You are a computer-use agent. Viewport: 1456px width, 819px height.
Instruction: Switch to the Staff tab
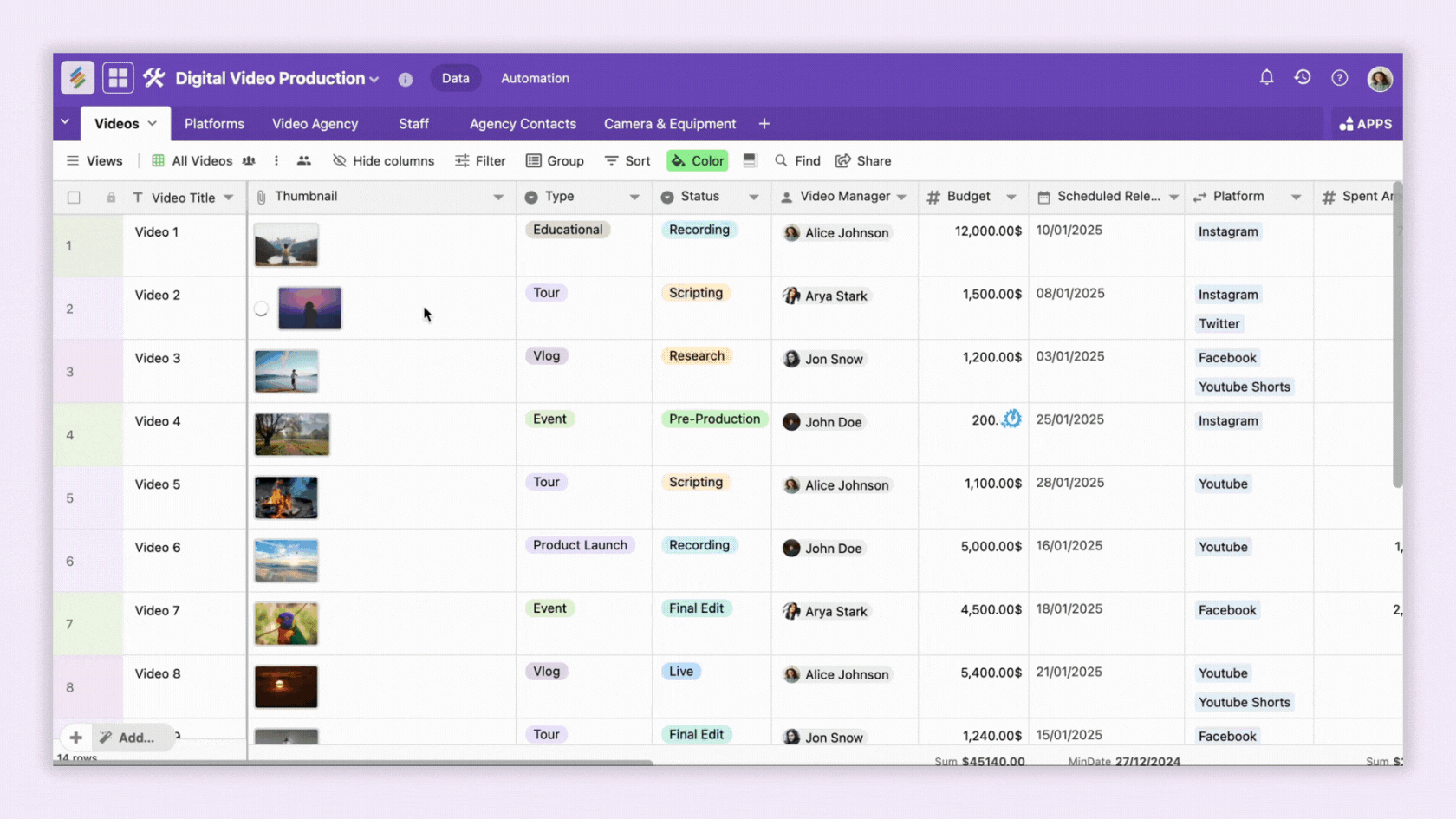coord(413,124)
